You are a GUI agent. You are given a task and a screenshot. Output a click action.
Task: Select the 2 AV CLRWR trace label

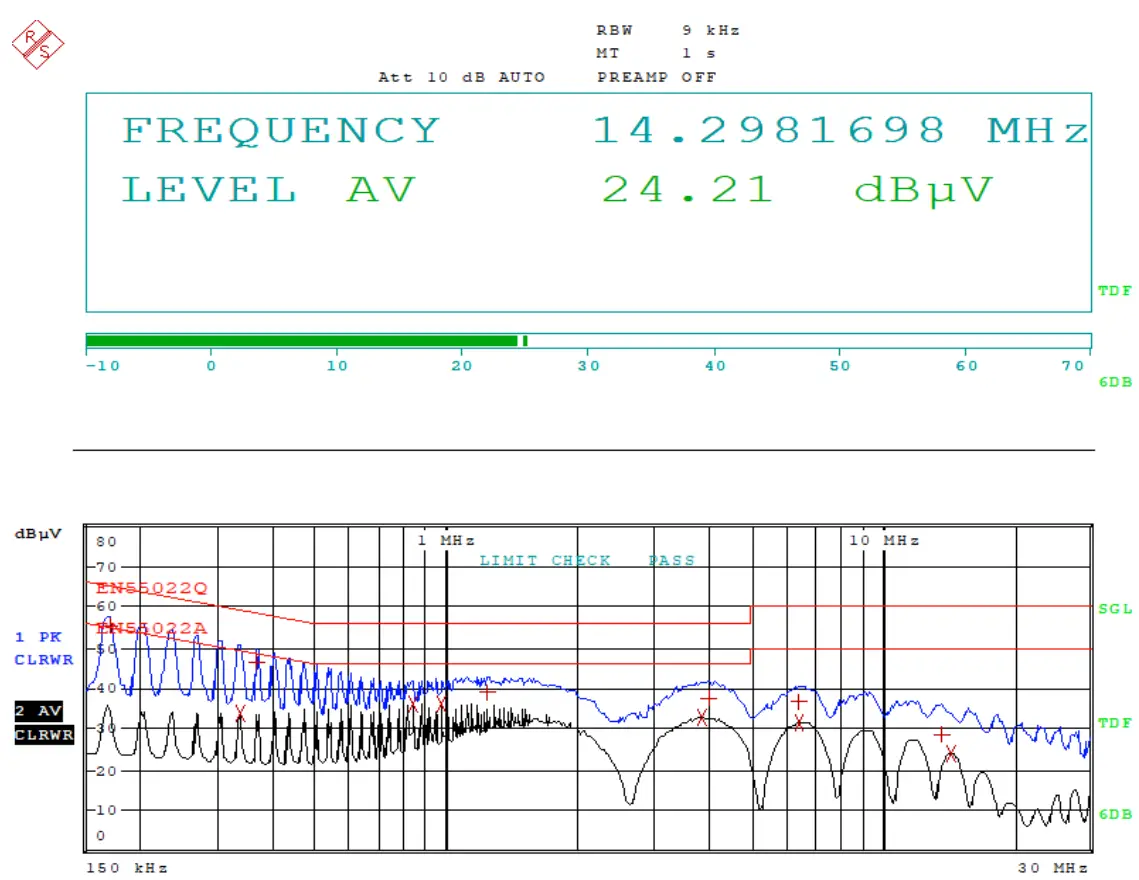(40, 723)
